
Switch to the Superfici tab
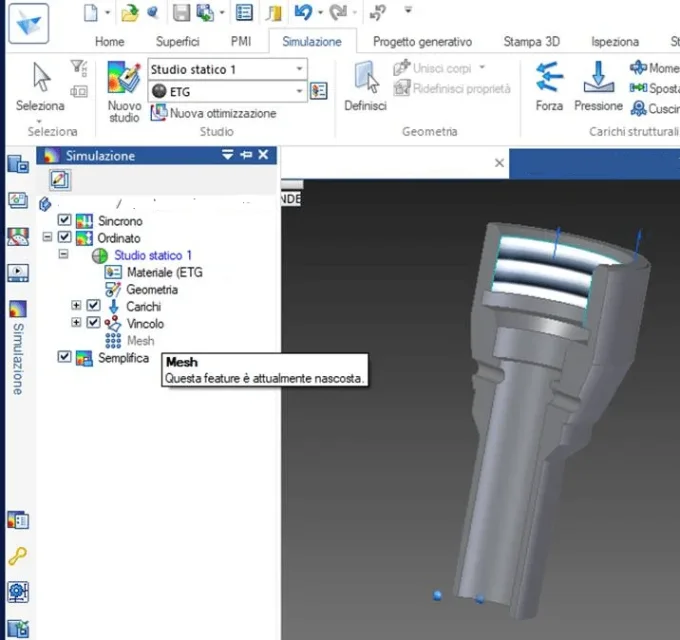[177, 42]
